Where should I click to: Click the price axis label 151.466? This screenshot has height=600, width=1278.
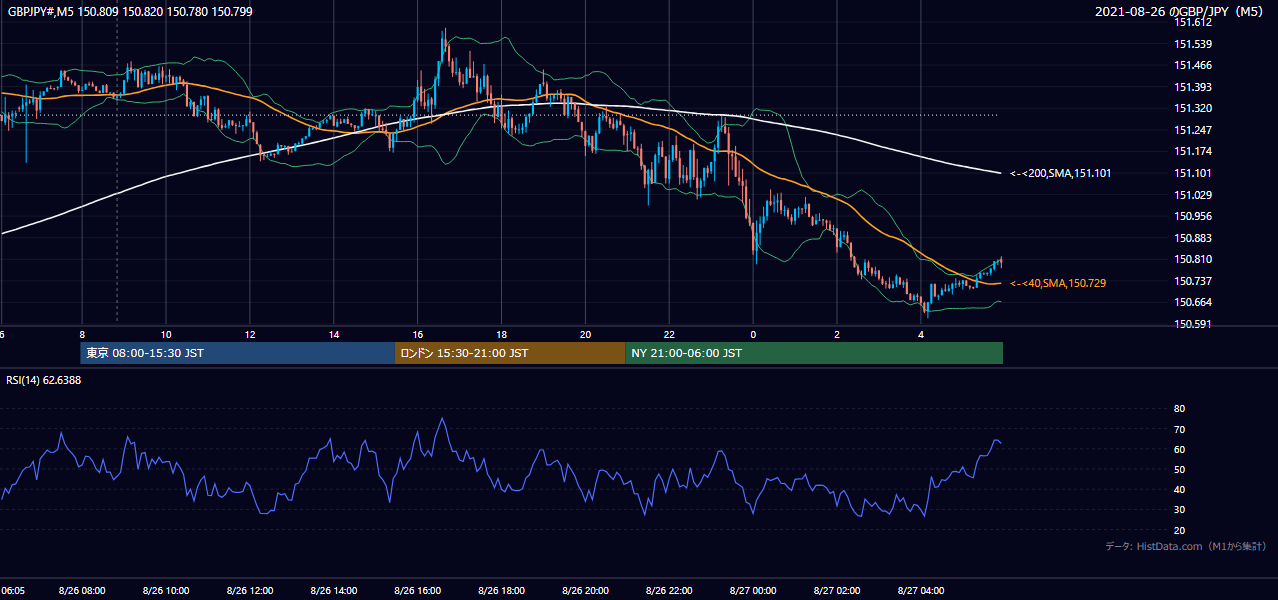1193,65
